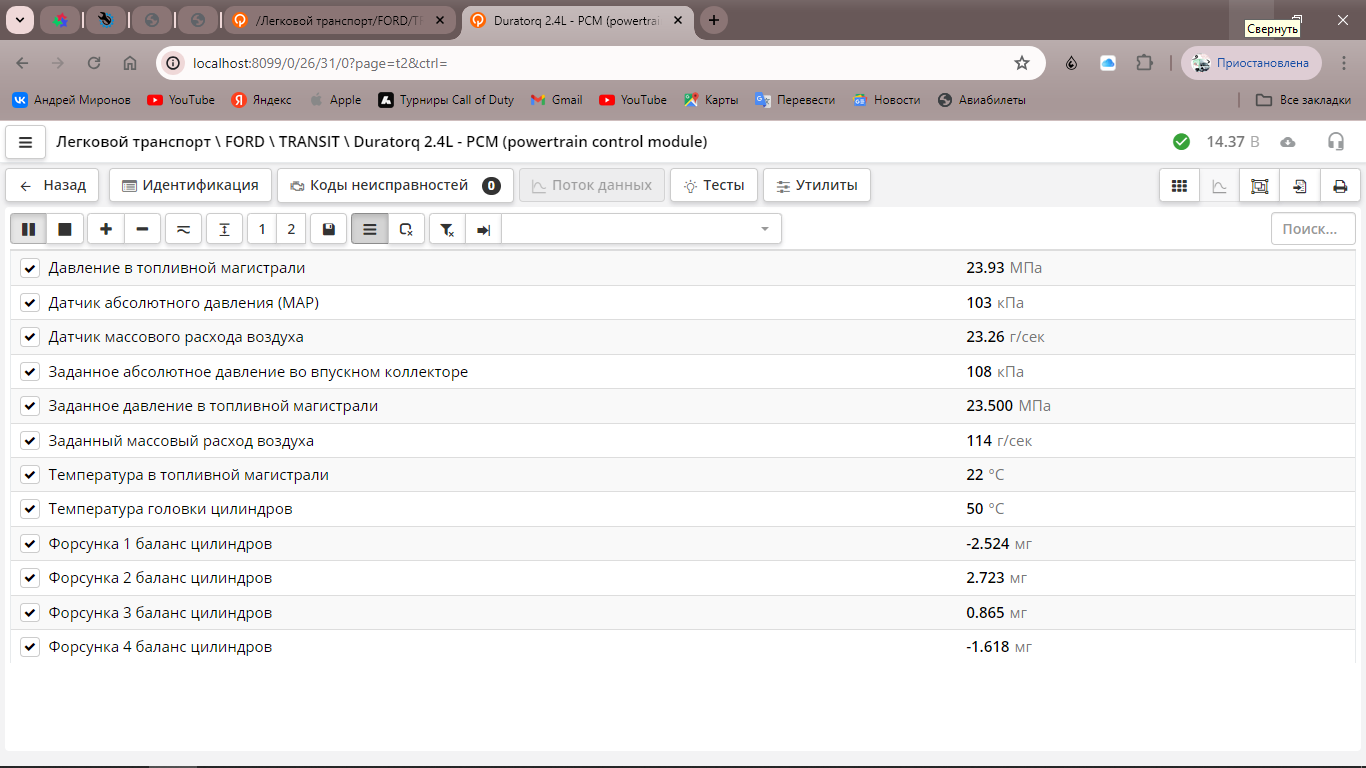Stop data recording with square button
The image size is (1366, 768).
[65, 229]
